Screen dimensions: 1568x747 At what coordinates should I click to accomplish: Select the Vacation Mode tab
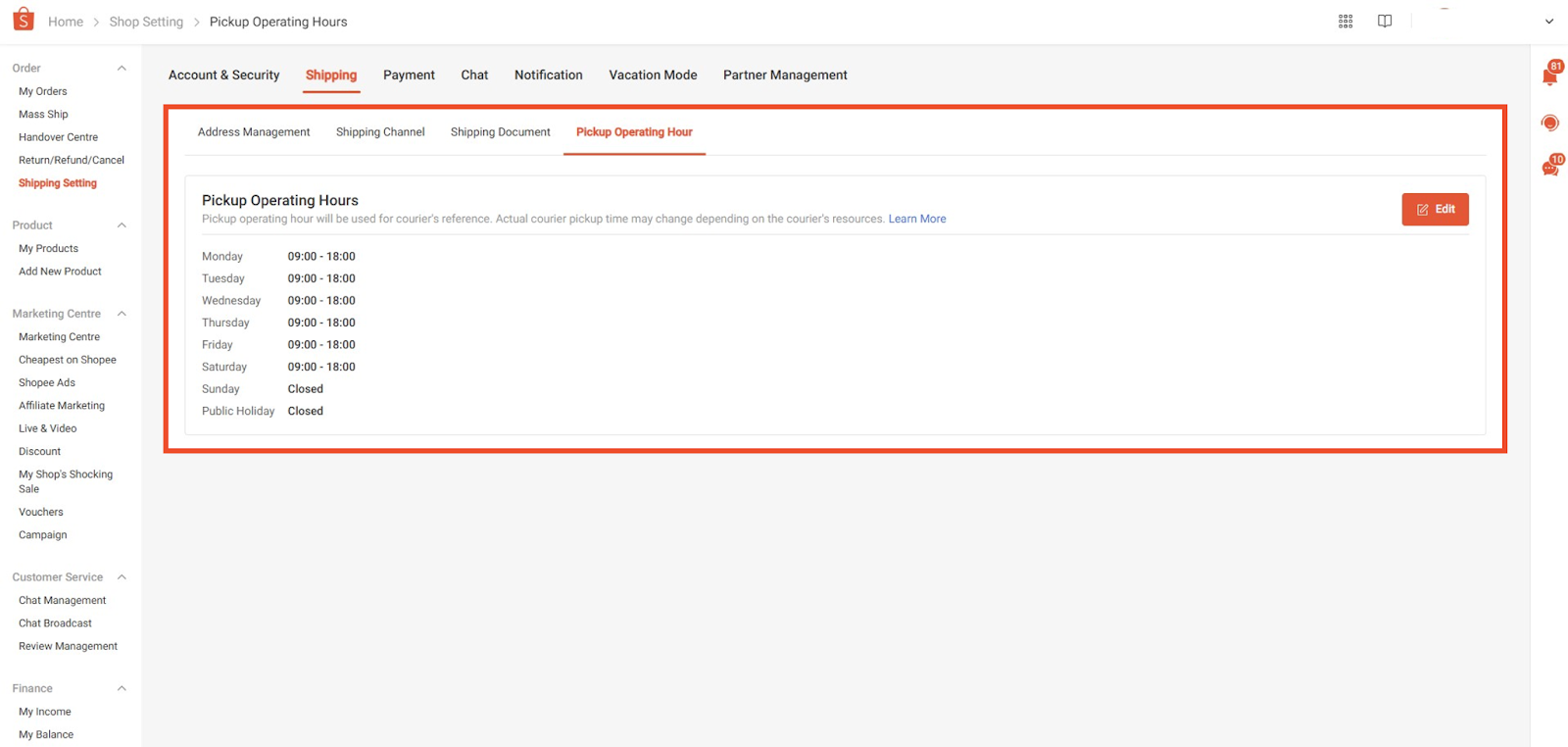click(653, 75)
